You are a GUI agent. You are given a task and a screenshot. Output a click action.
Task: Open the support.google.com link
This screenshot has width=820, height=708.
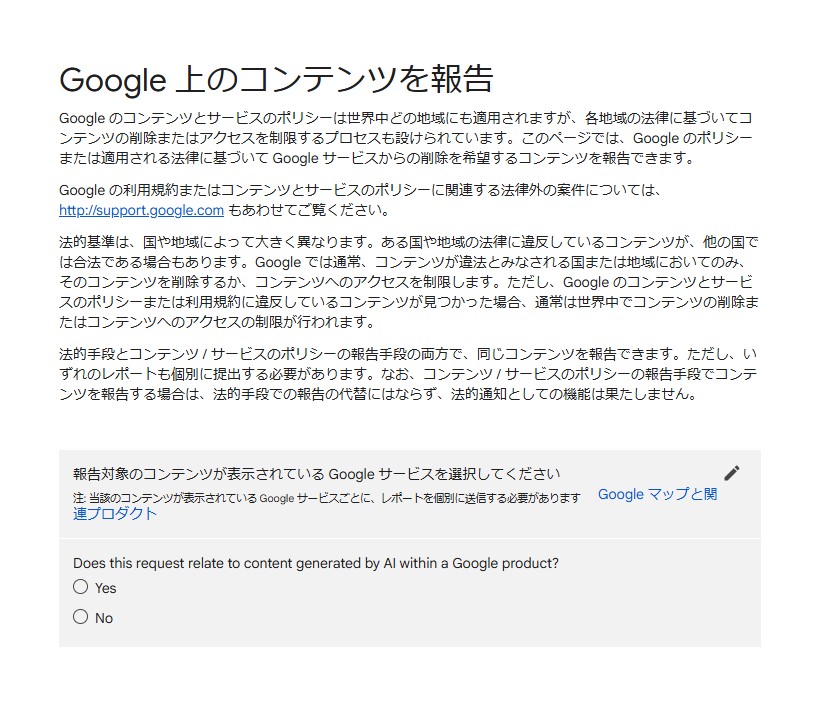141,210
